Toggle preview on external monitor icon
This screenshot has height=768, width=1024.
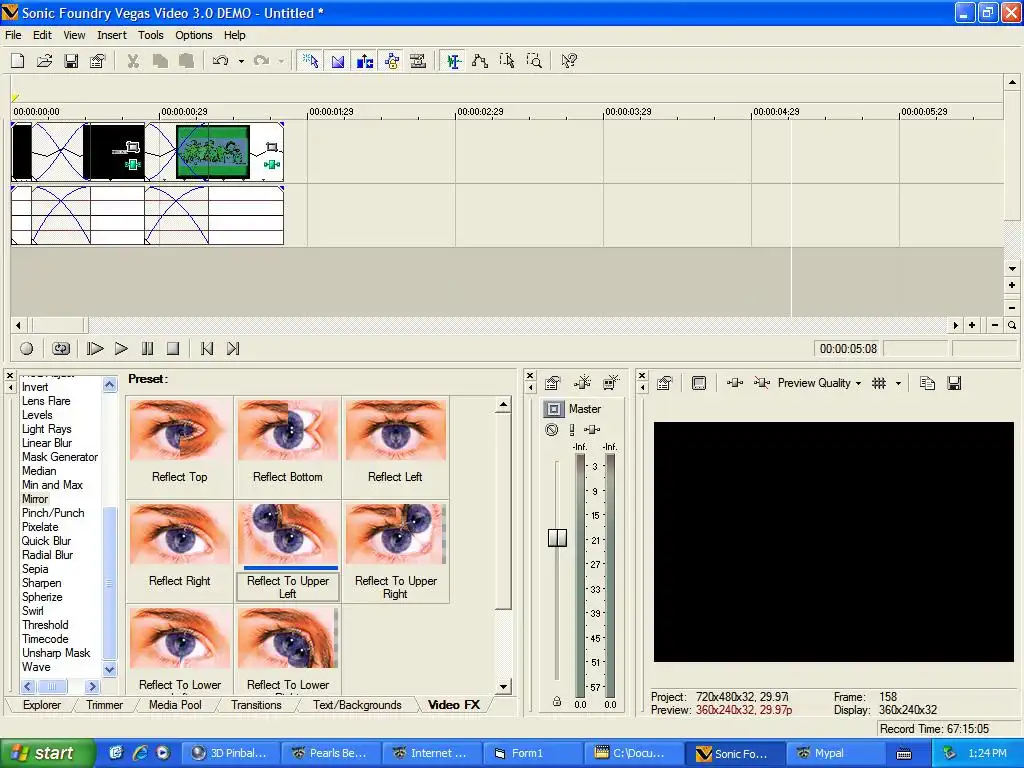pyautogui.click(x=699, y=383)
